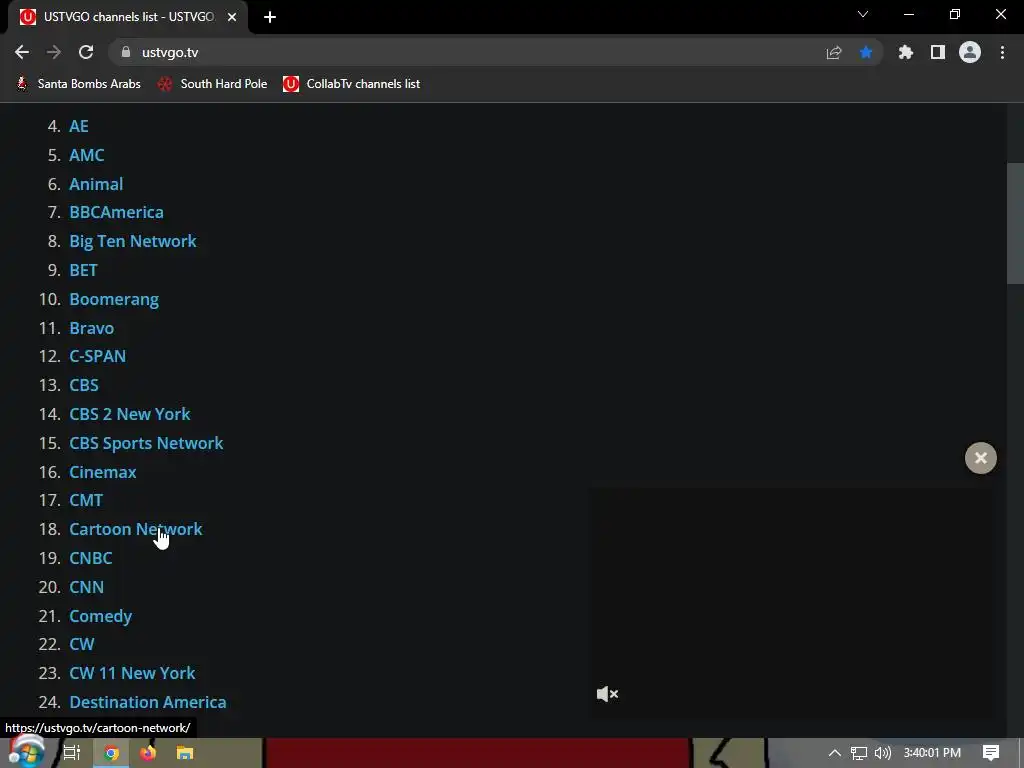Open Task View on the taskbar

coord(72,753)
